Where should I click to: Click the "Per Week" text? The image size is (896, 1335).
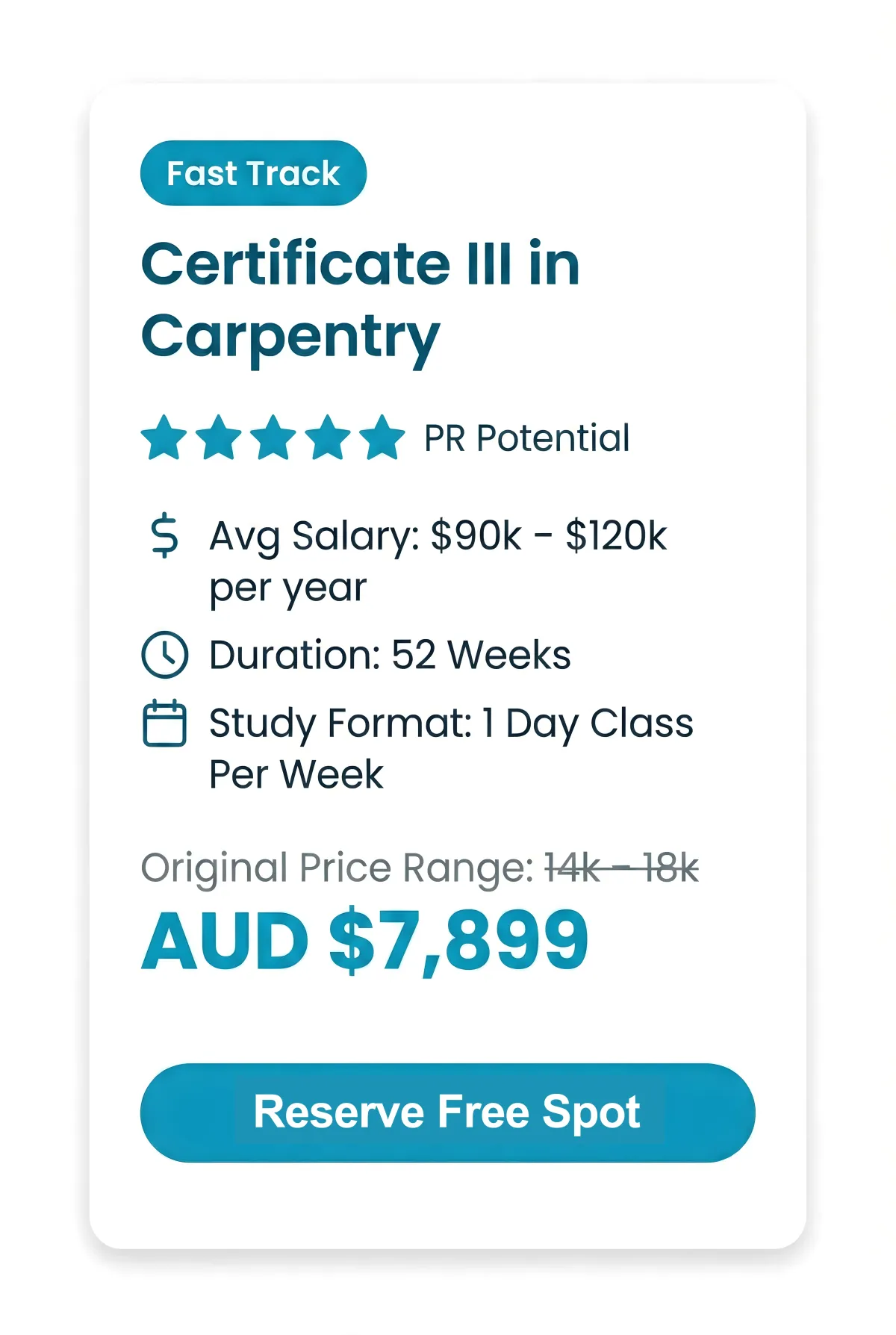point(296,774)
